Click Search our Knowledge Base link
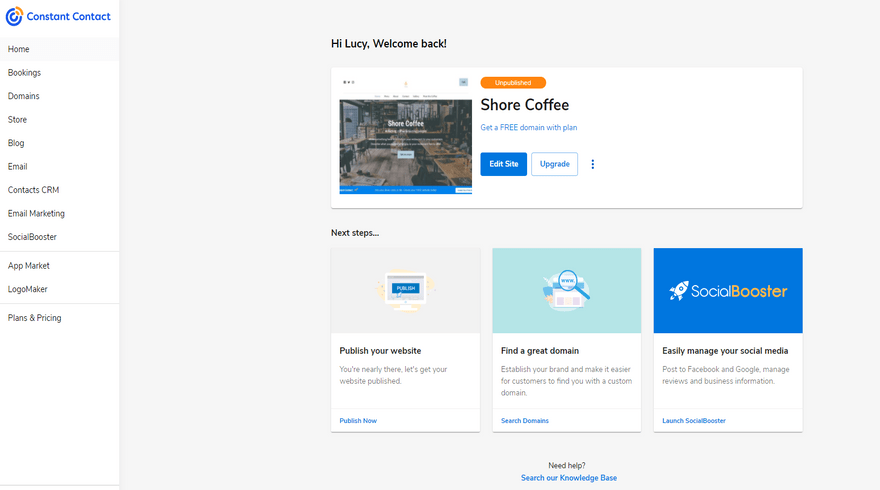The image size is (880, 490). click(569, 478)
